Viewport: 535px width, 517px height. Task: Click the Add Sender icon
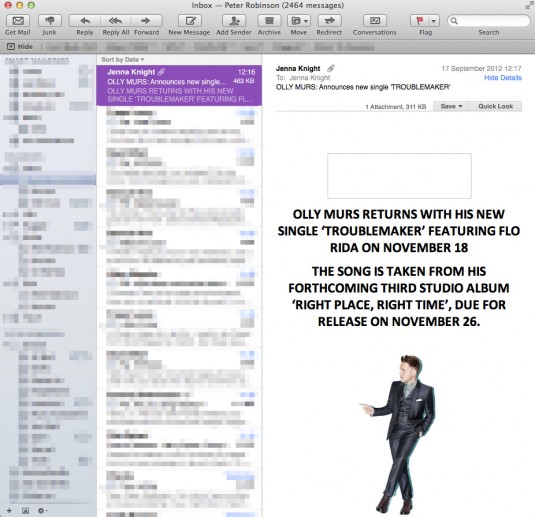(x=234, y=21)
